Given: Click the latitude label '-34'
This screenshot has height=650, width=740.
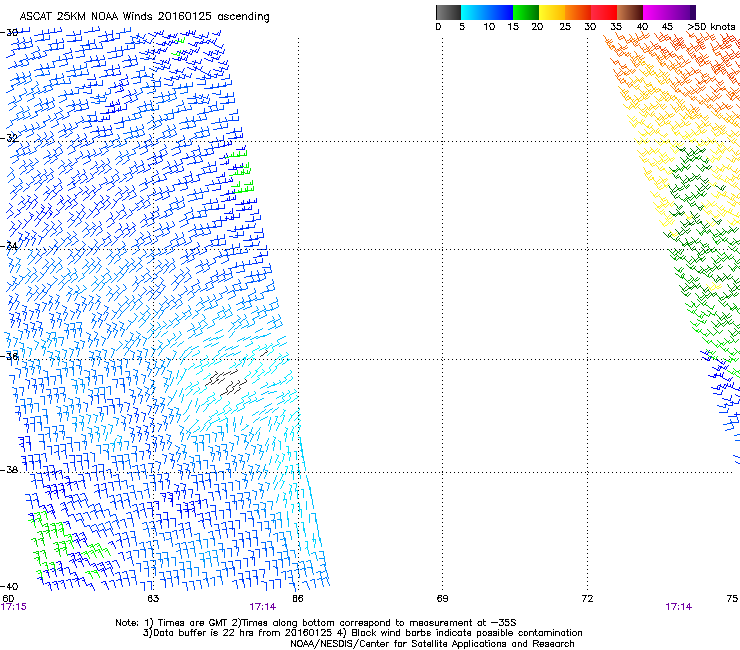Looking at the screenshot, I should pos(9,246).
